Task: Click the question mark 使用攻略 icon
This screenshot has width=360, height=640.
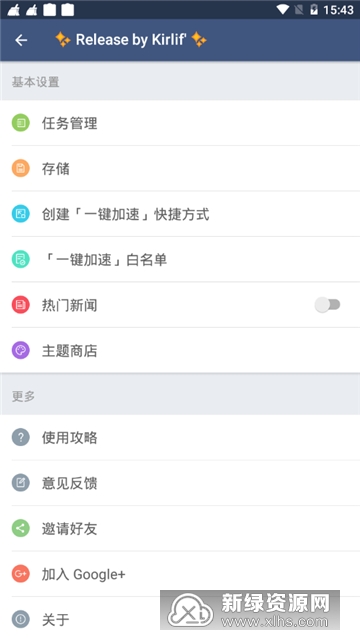Action: [x=20, y=438]
